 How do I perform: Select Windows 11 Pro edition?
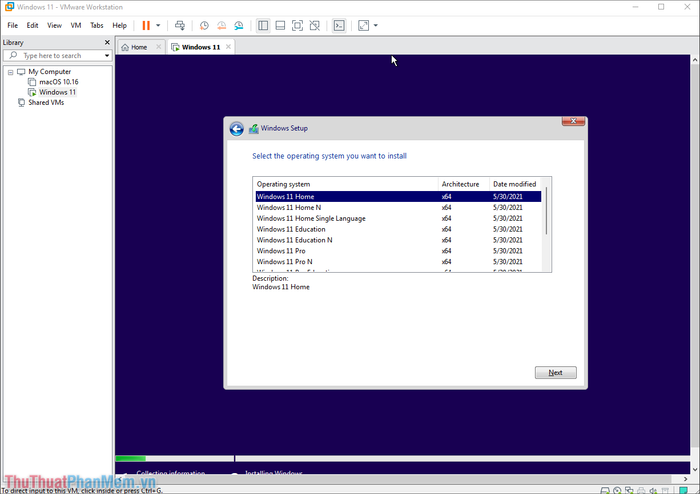[x=398, y=251]
